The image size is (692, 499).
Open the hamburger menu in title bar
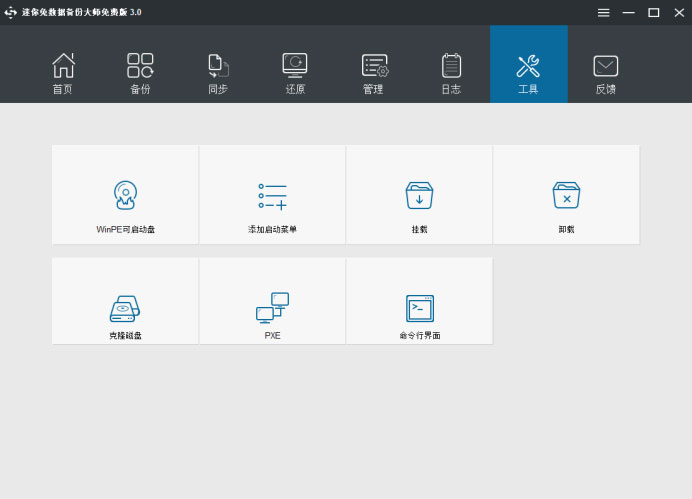click(604, 12)
